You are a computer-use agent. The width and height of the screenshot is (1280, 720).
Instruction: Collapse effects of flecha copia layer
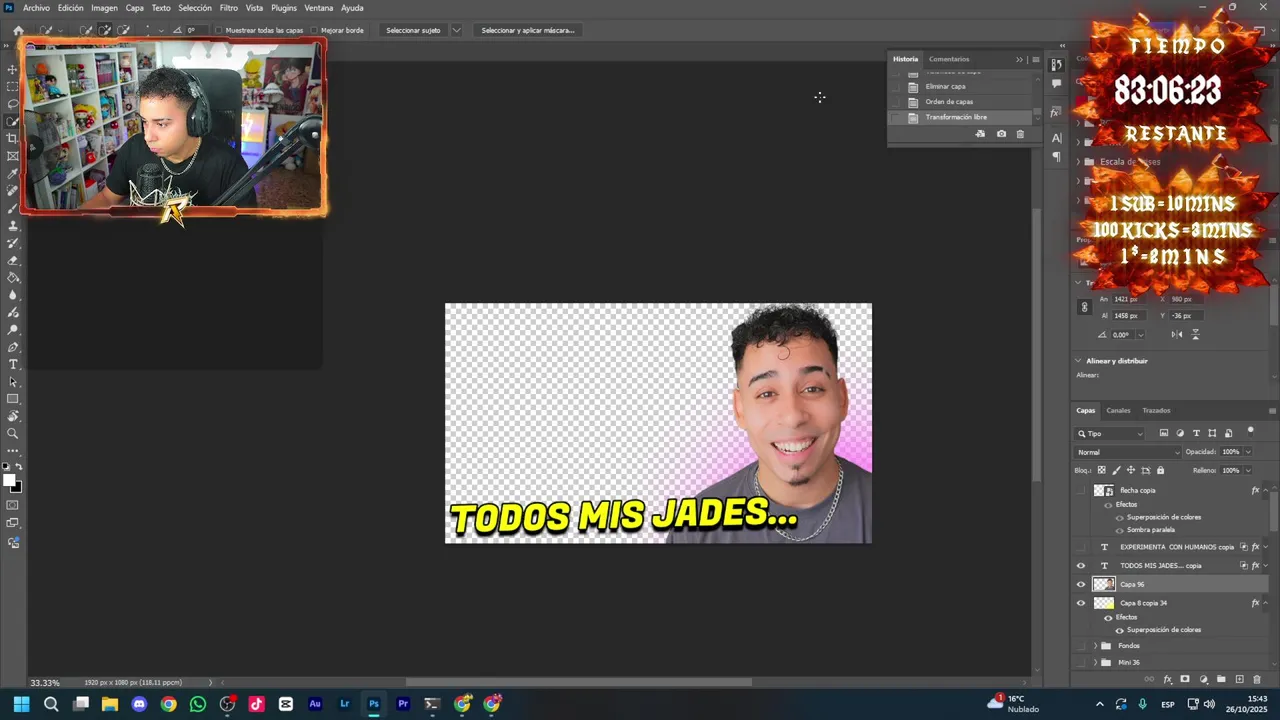click(x=1266, y=490)
